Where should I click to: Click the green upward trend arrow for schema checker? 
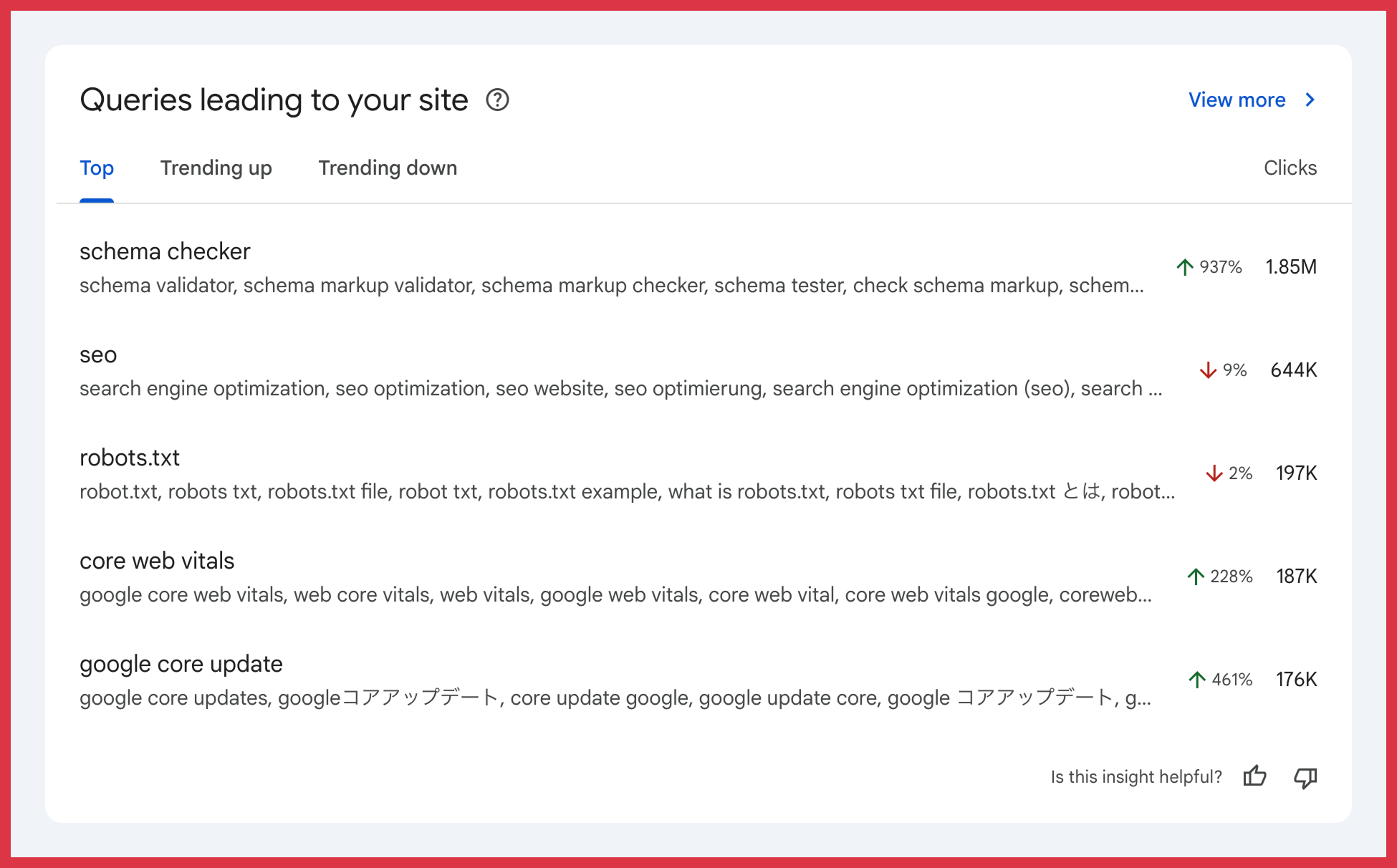1185,266
